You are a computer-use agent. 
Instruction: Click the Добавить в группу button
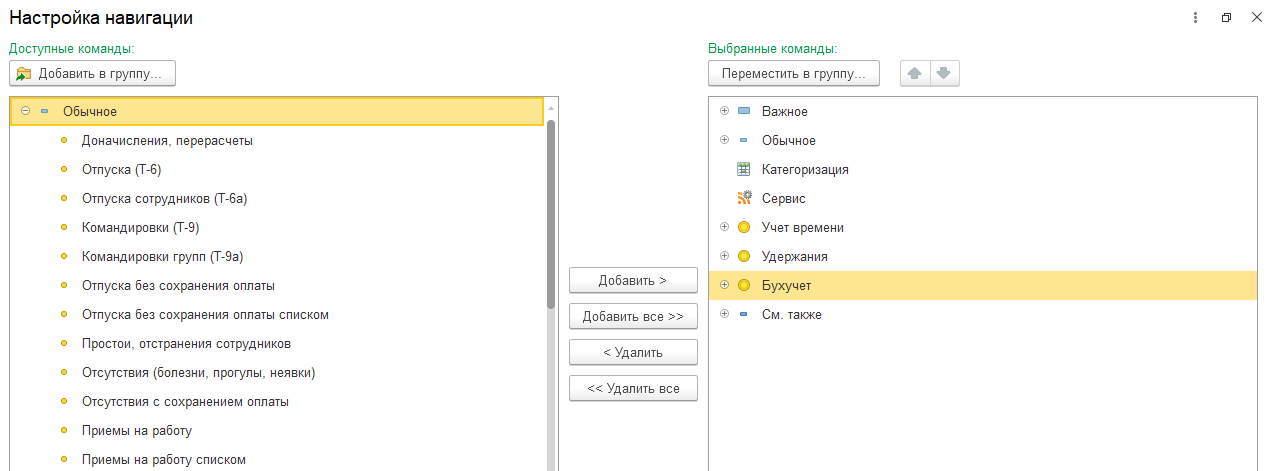(92, 73)
